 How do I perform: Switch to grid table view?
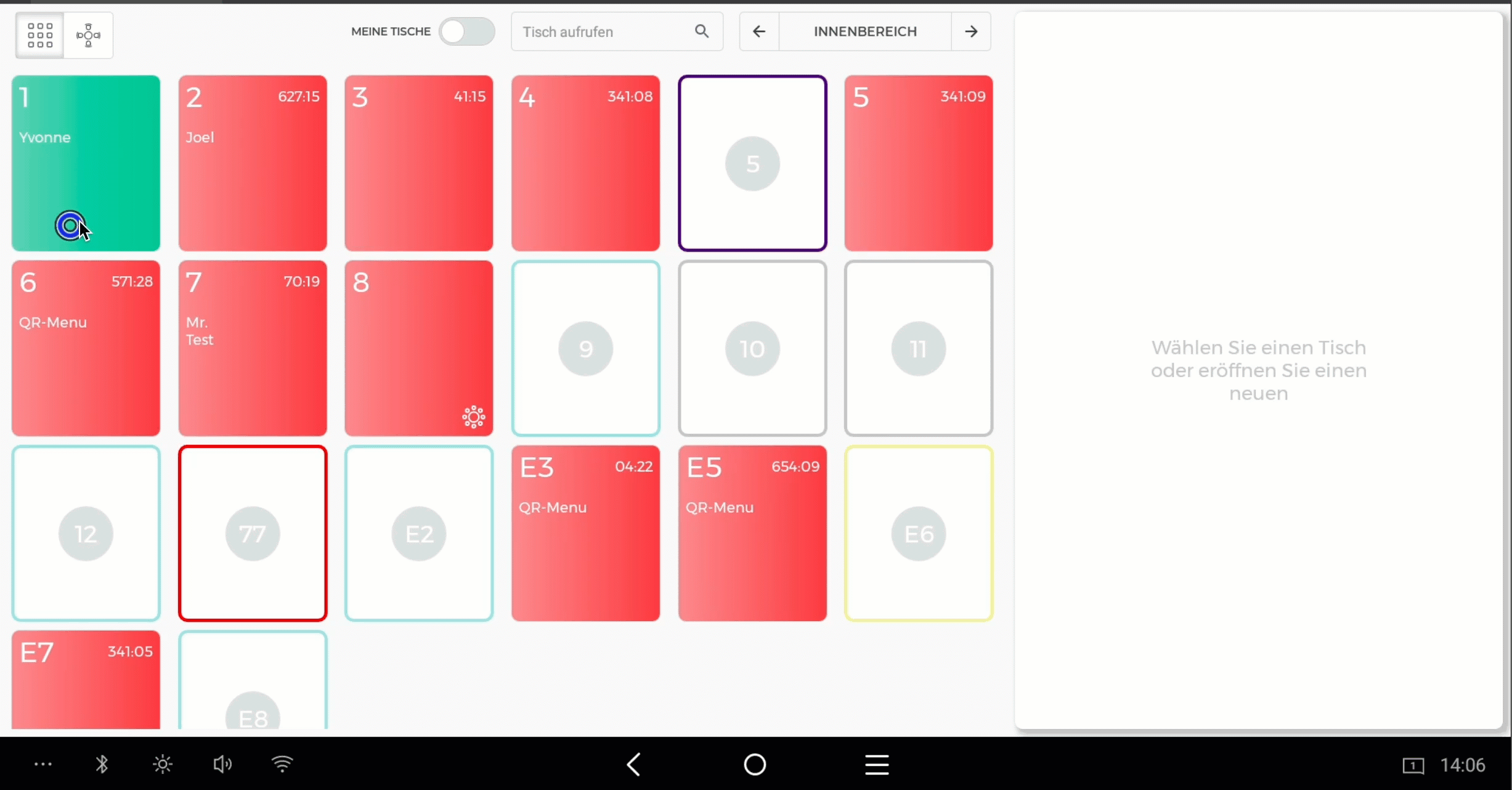40,35
